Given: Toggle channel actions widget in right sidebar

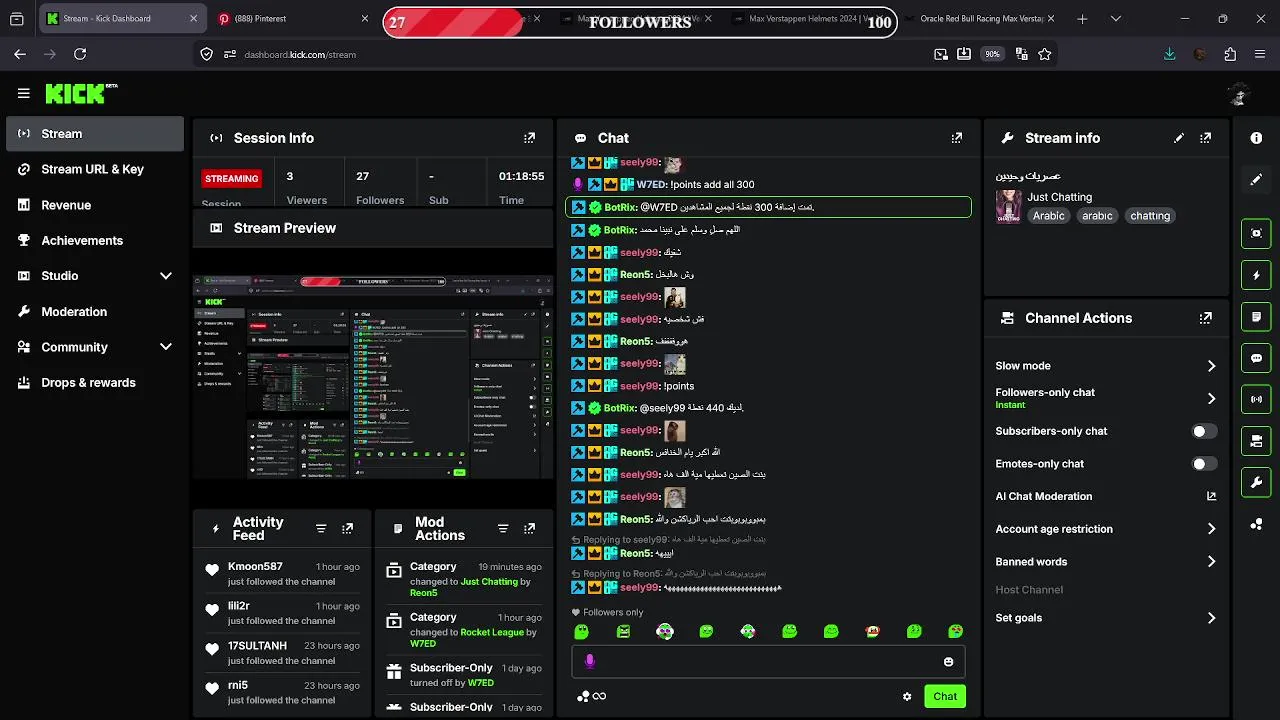Looking at the screenshot, I should (x=1256, y=441).
